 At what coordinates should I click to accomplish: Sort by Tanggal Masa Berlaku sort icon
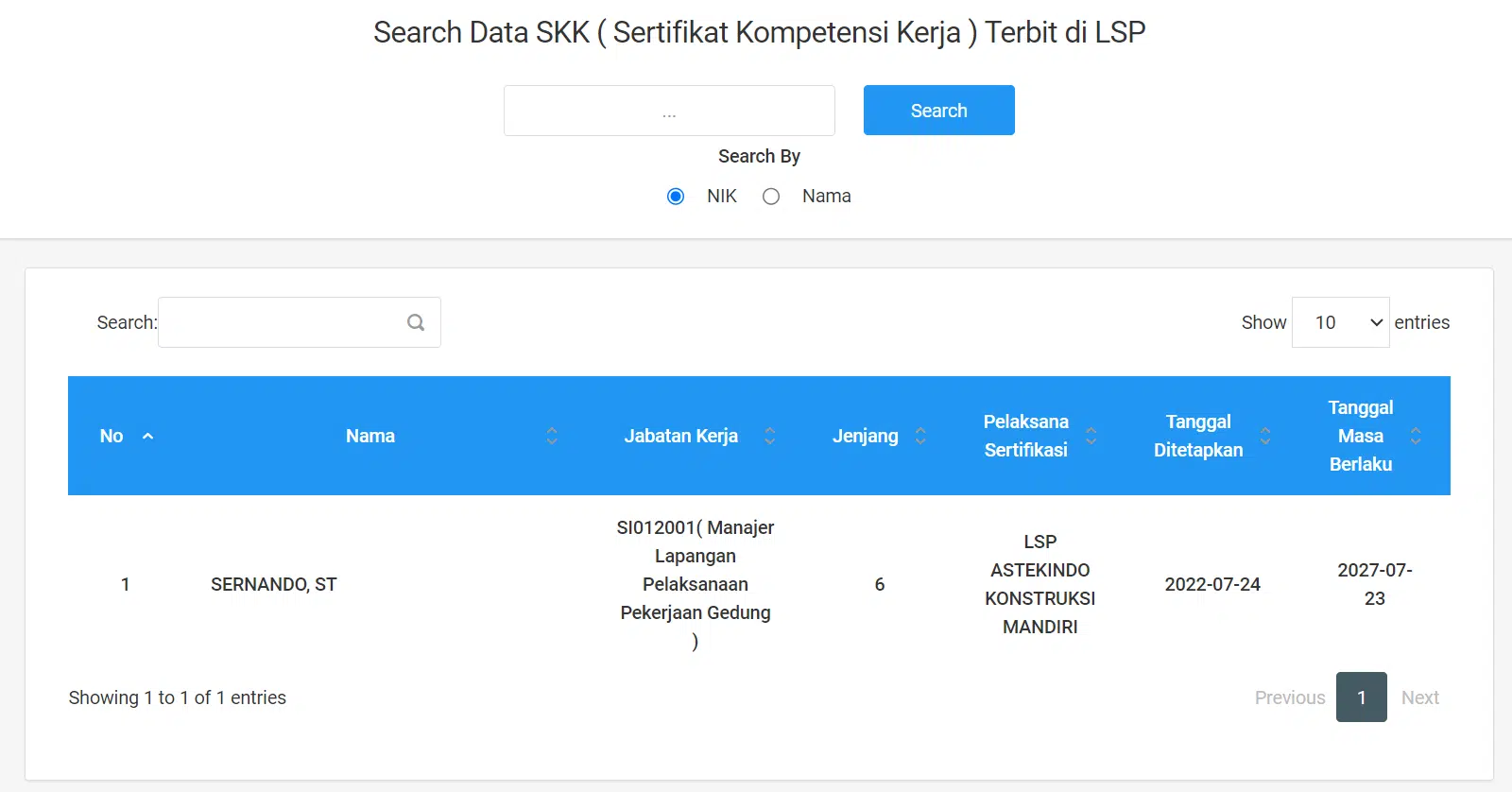1416,436
